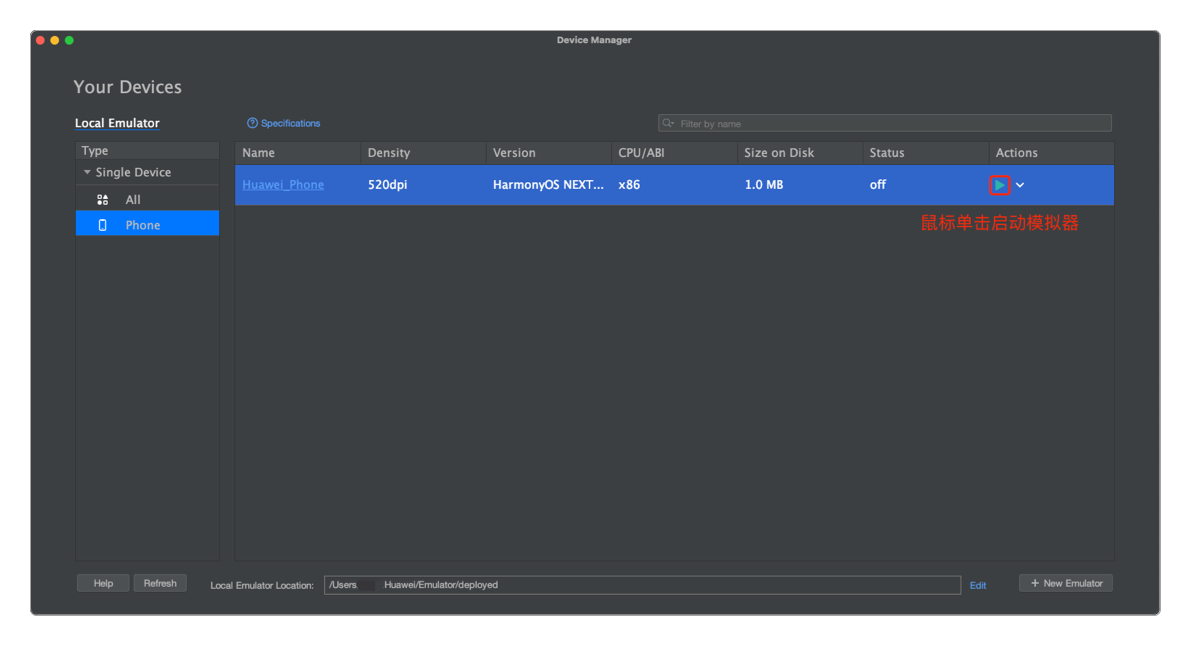Focus the Filter by name search field
Viewport: 1191px width, 646px height.
coord(885,123)
